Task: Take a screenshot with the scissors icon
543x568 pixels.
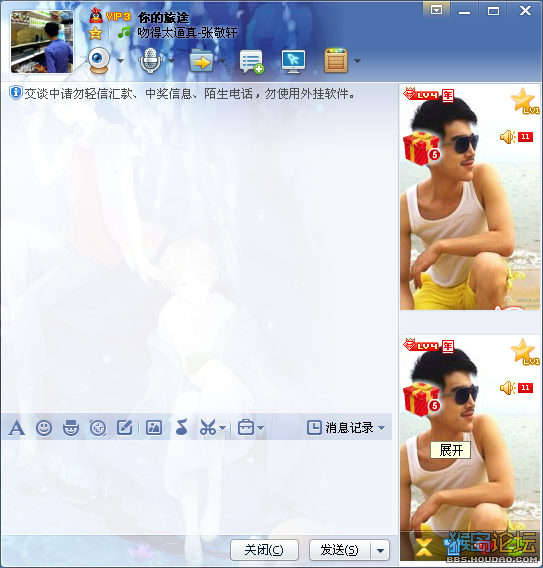Action: coord(208,428)
